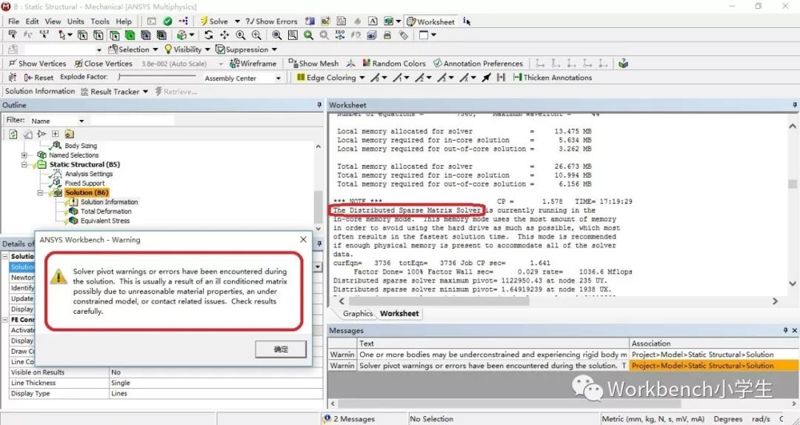This screenshot has height=425, width=800.
Task: Click the Thicken Annotations icon
Action: pyautogui.click(x=517, y=77)
